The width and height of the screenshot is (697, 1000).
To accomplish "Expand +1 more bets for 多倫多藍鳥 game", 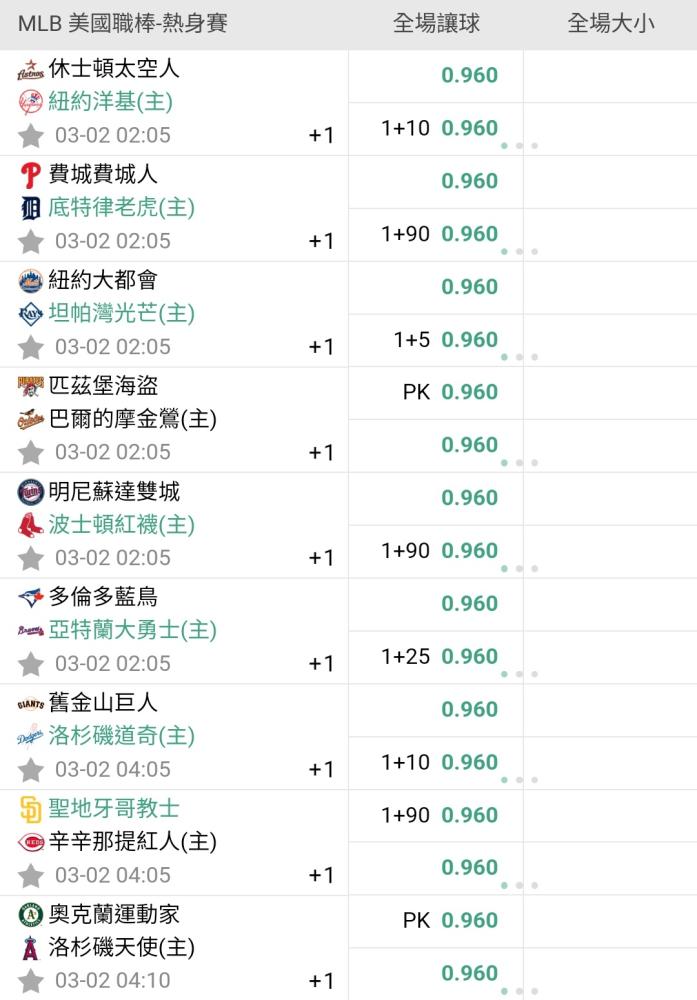I will pyautogui.click(x=321, y=664).
